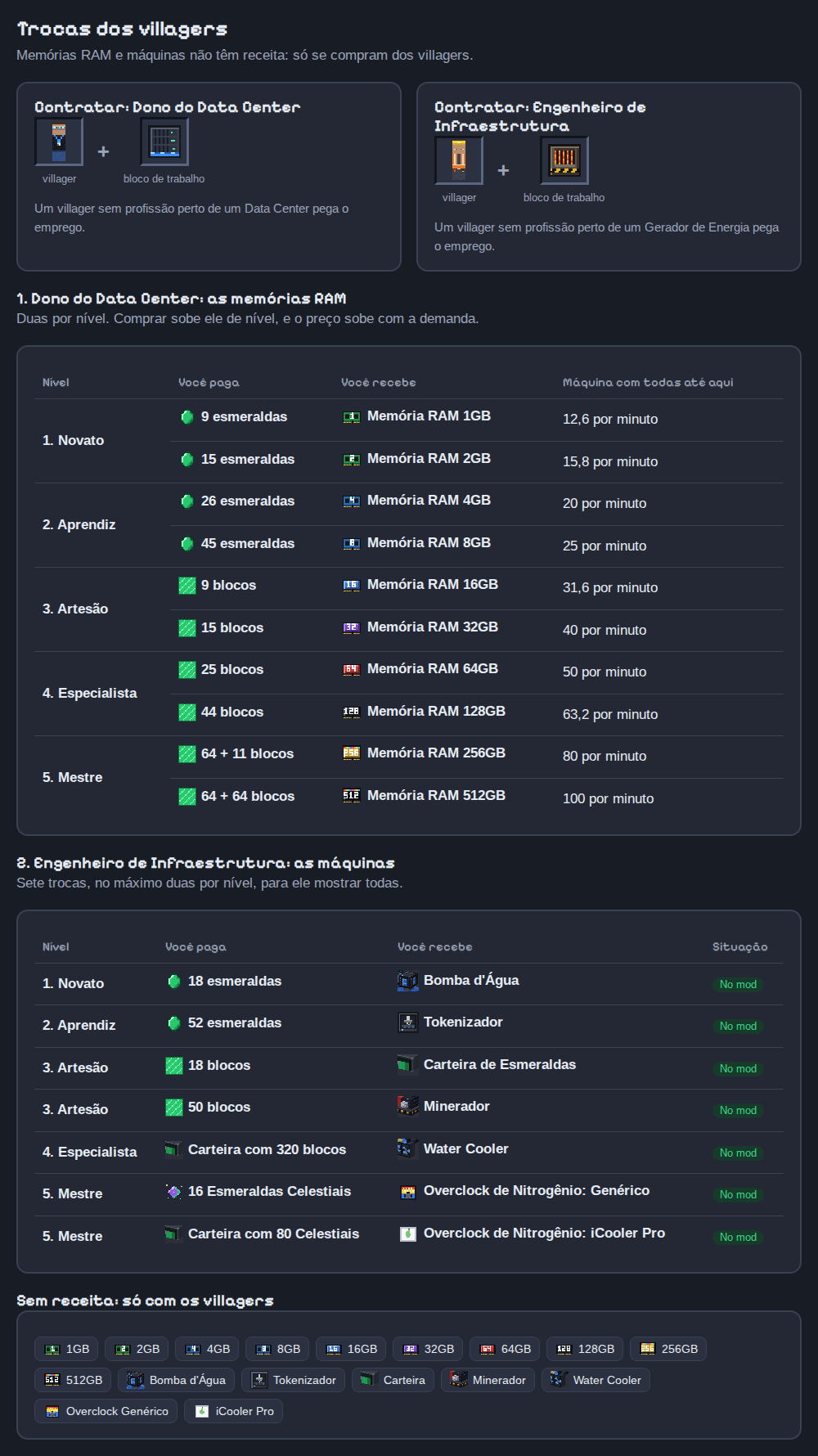
Task: Click the "No mod" badge in the Bomba d'Água row
Action: pos(738,984)
